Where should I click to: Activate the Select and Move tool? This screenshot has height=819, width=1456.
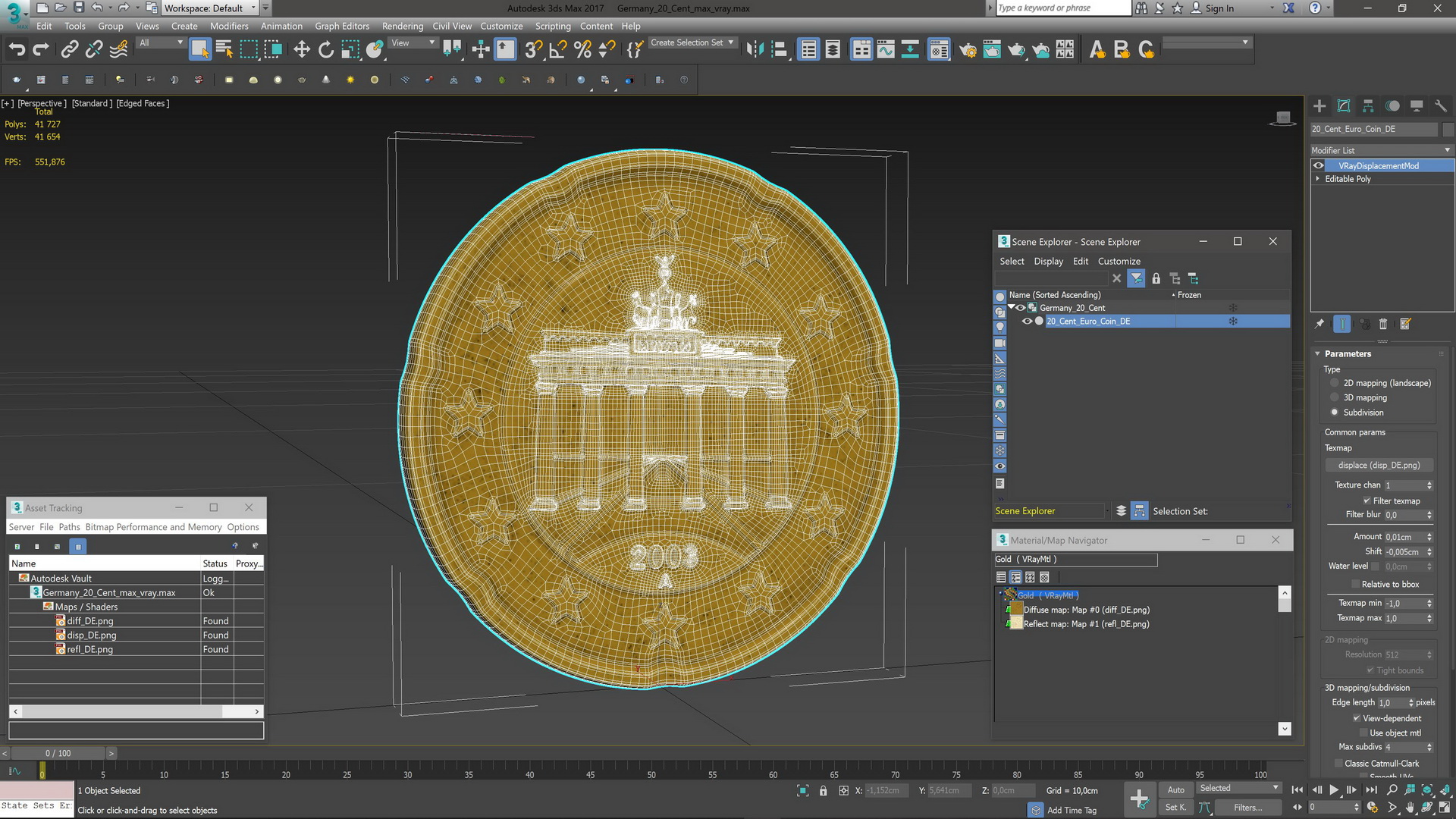(302, 50)
